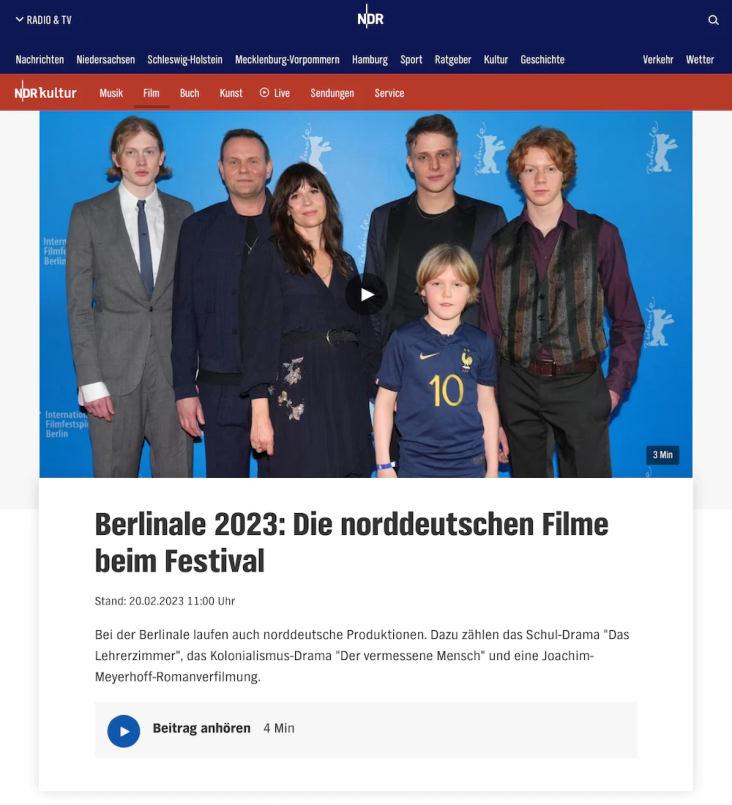The width and height of the screenshot is (732, 805).
Task: Play the Berlinale video
Action: coord(367,294)
